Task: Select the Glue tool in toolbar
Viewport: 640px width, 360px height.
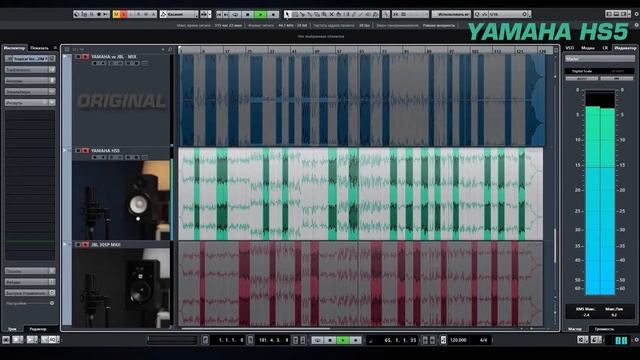Action: [309, 14]
